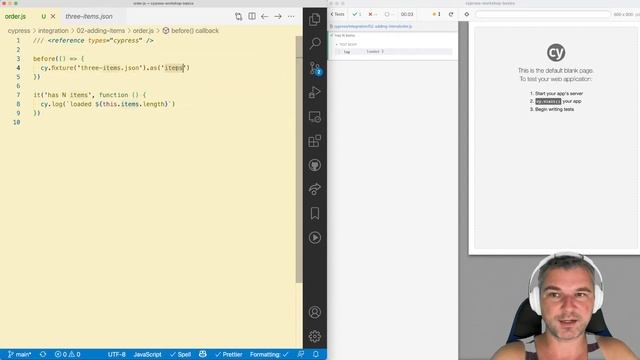Navigate back with the left arrow
The height and width of the screenshot is (360, 640).
(264, 16)
